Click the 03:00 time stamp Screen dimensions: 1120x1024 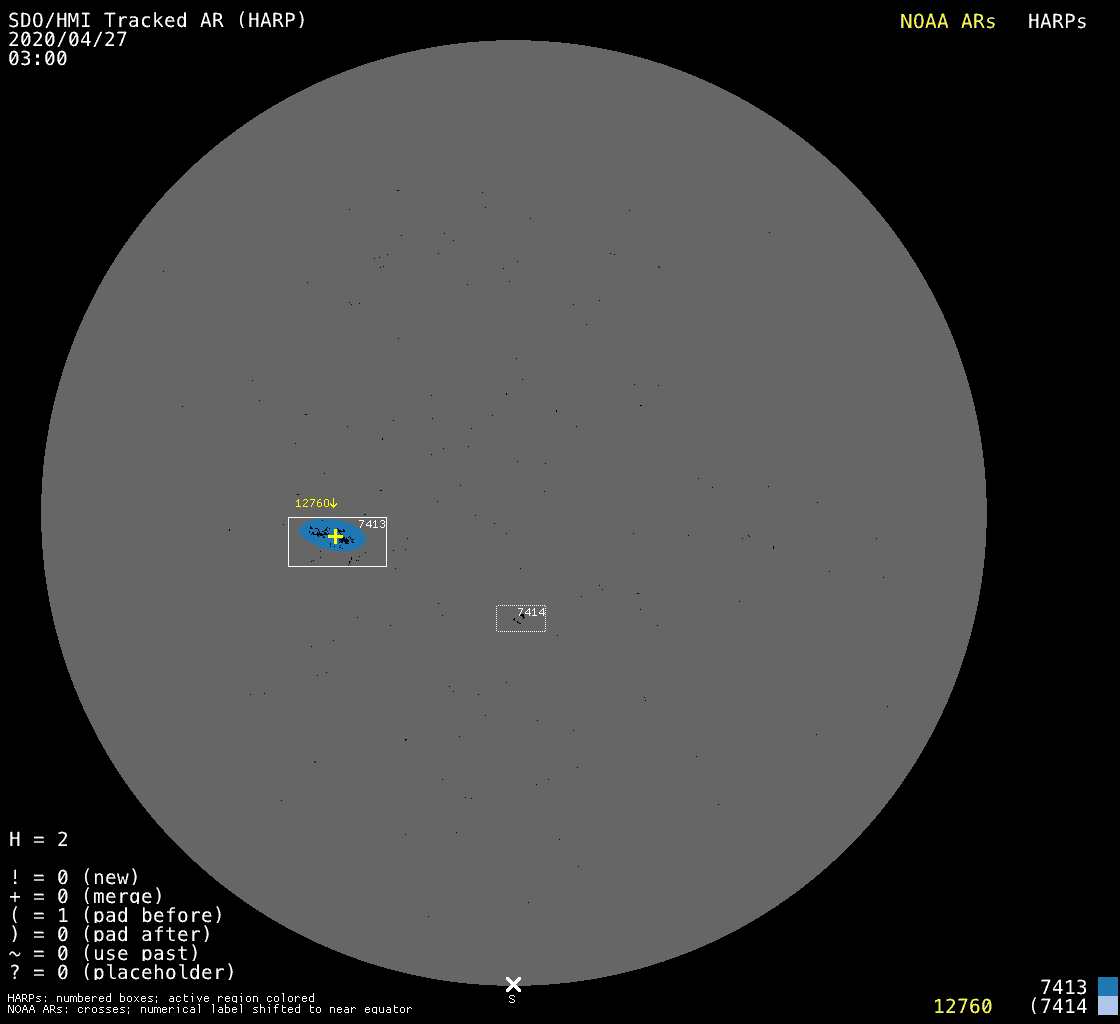[x=38, y=58]
